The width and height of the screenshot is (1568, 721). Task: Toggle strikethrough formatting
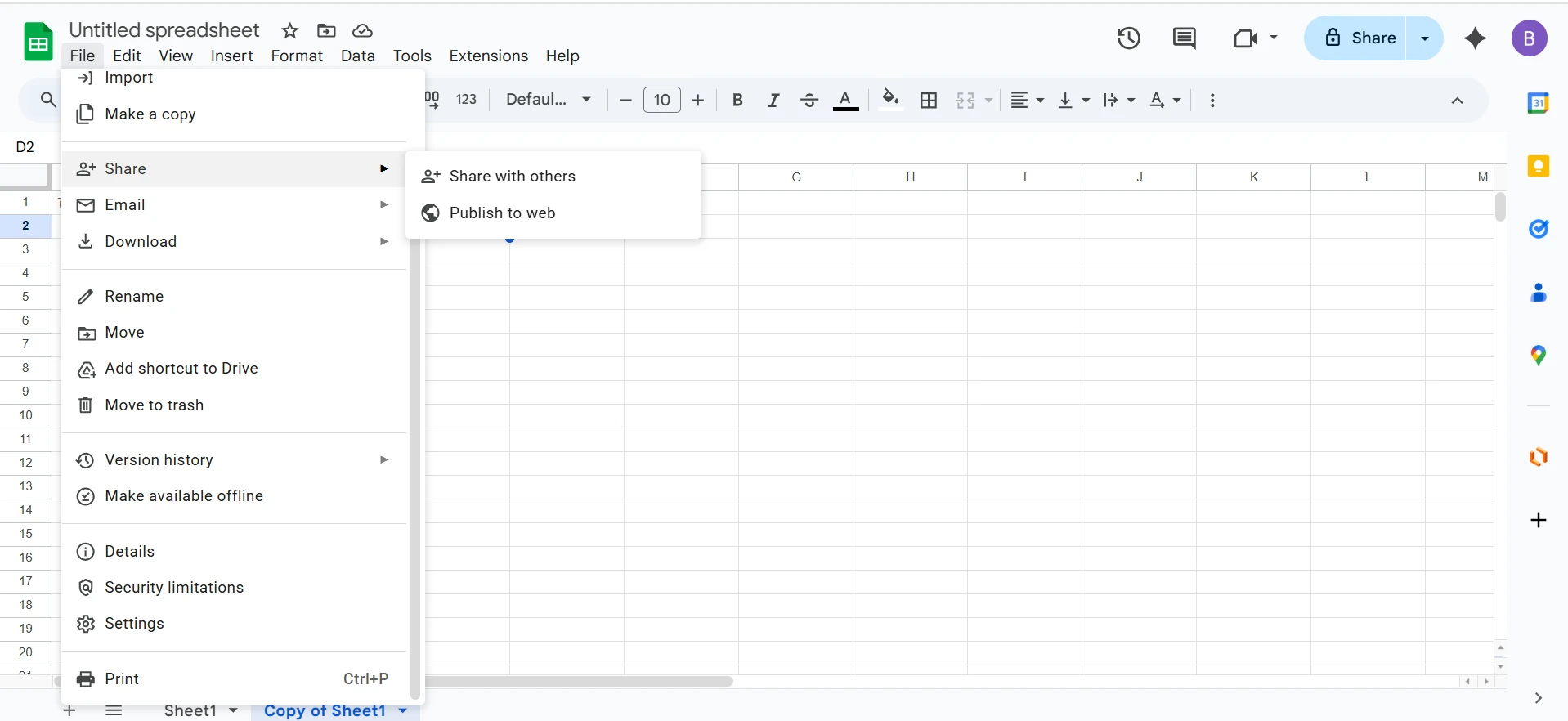809,101
